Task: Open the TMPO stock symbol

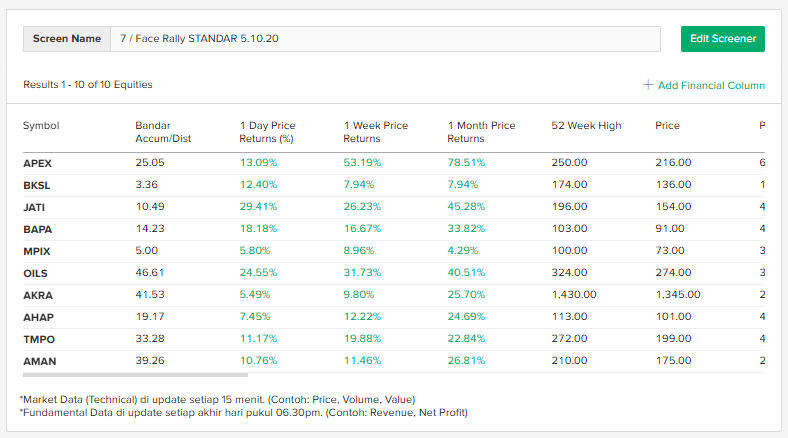Action: coord(38,339)
